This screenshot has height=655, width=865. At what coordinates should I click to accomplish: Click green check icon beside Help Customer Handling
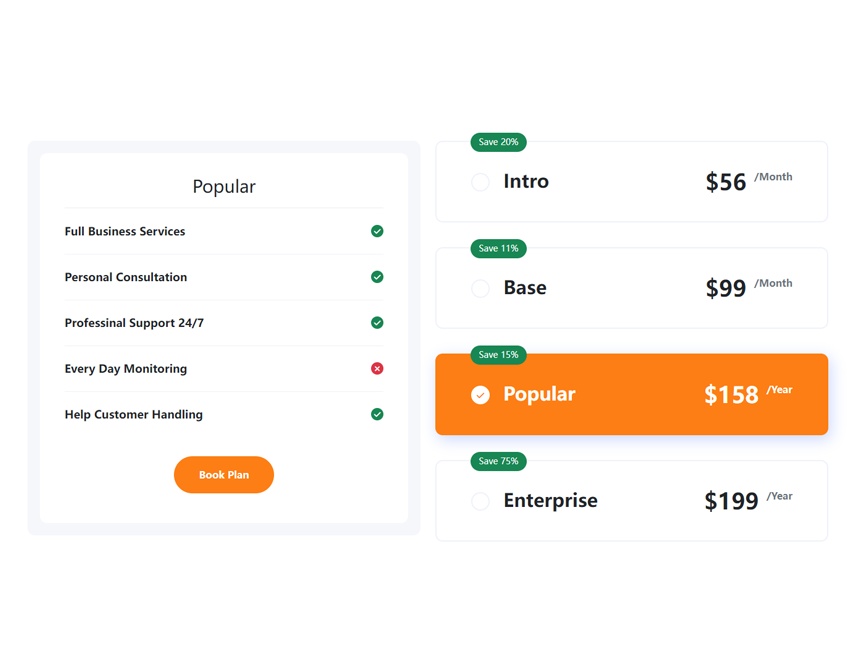[x=377, y=414]
